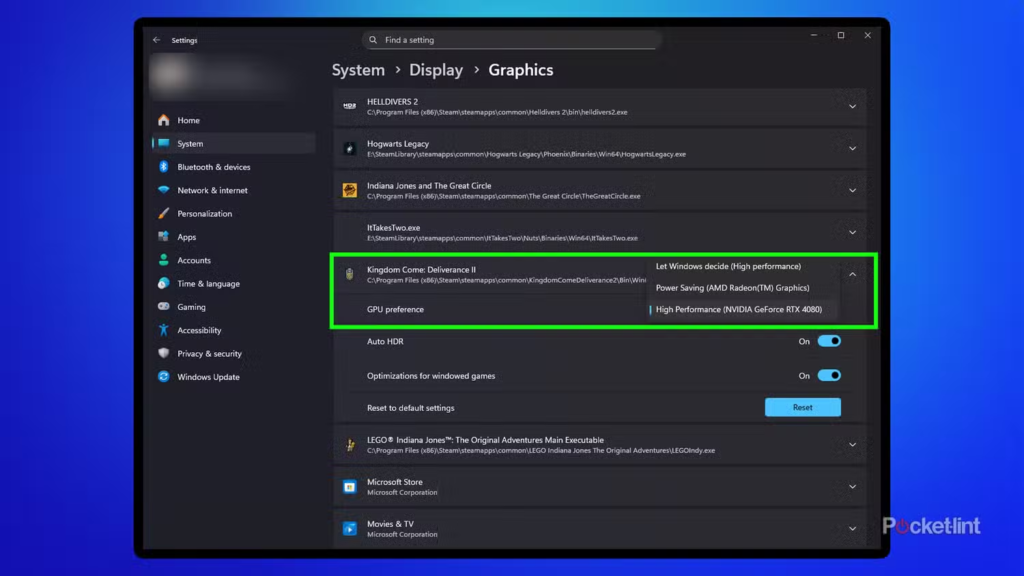Expand the HELLDIVERS 2 entry chevron
The width and height of the screenshot is (1024, 576).
point(852,106)
